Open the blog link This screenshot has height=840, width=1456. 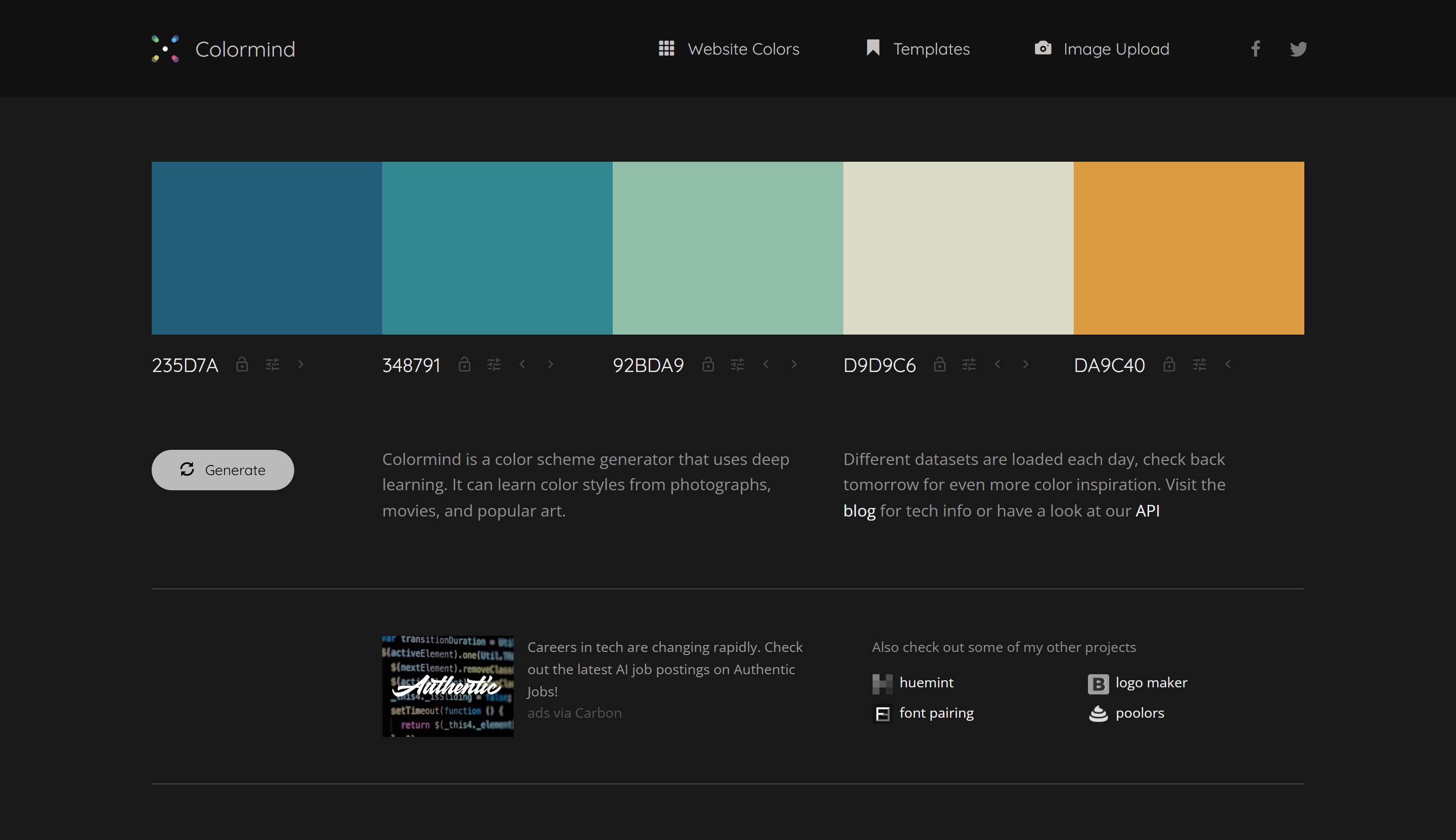(x=859, y=510)
